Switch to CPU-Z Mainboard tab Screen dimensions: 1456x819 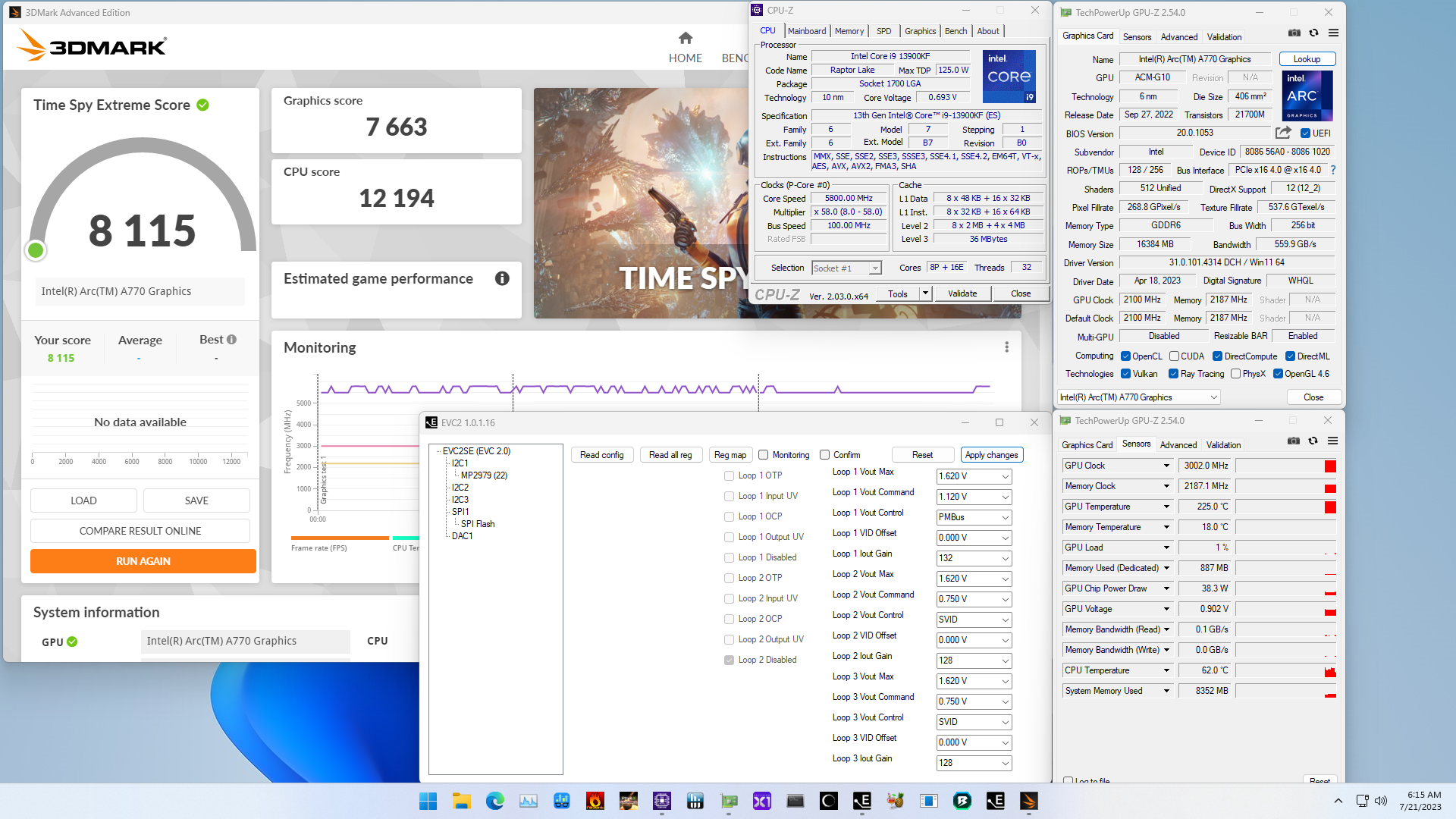coord(806,31)
